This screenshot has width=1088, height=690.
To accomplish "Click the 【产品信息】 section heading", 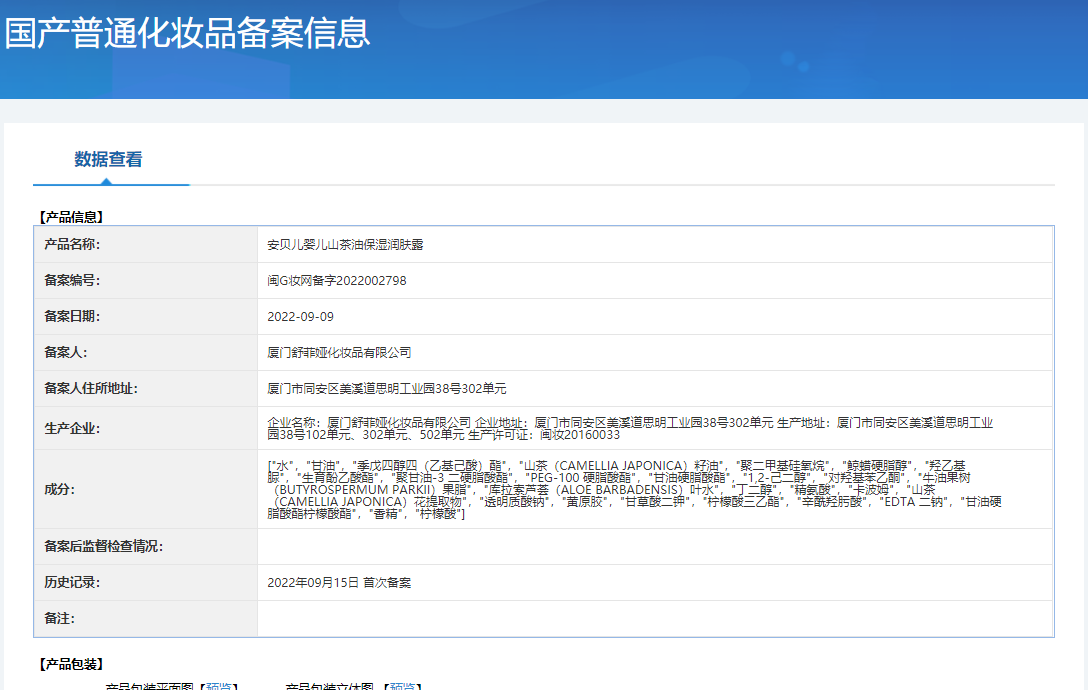I will click(70, 217).
